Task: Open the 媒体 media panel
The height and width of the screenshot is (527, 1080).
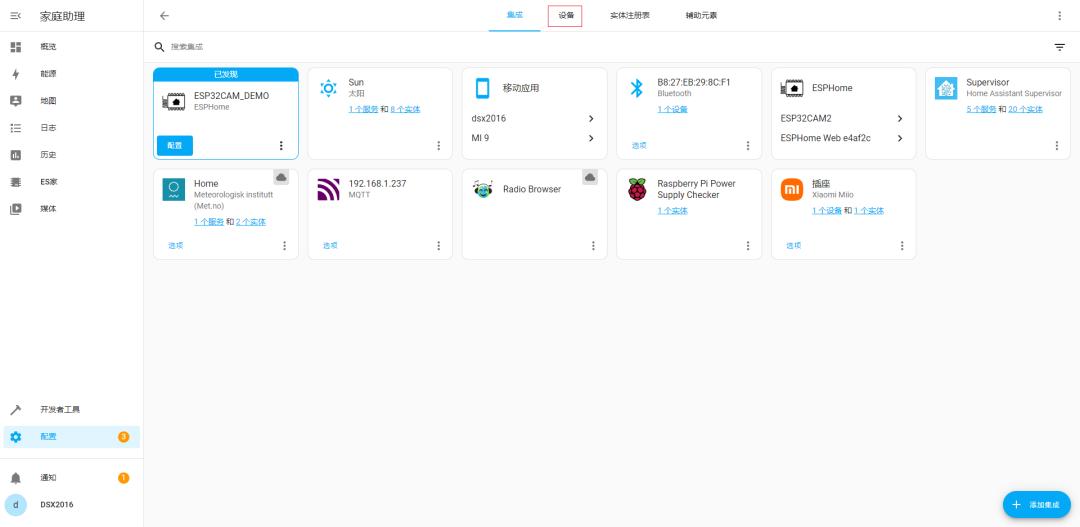Action: (x=72, y=209)
